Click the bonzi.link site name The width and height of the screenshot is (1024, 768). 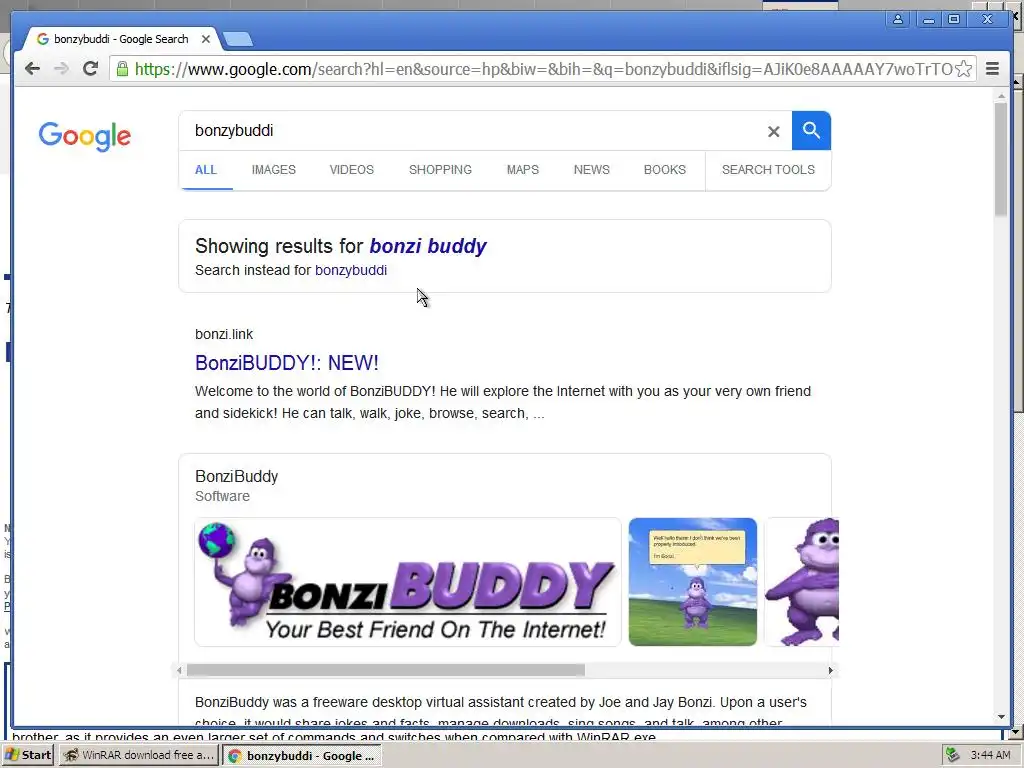tap(224, 334)
